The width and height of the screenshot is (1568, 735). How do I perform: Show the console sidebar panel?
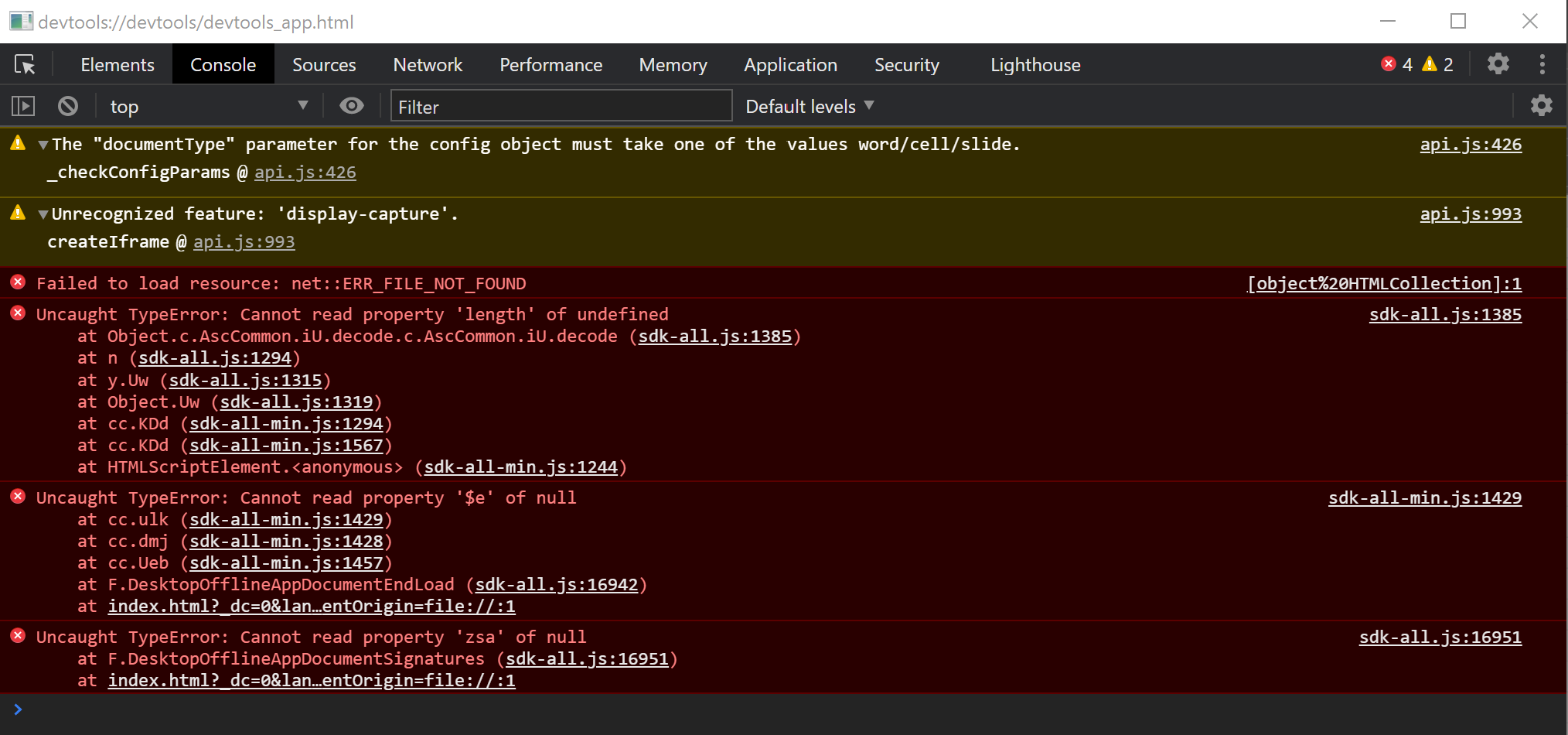[x=23, y=106]
